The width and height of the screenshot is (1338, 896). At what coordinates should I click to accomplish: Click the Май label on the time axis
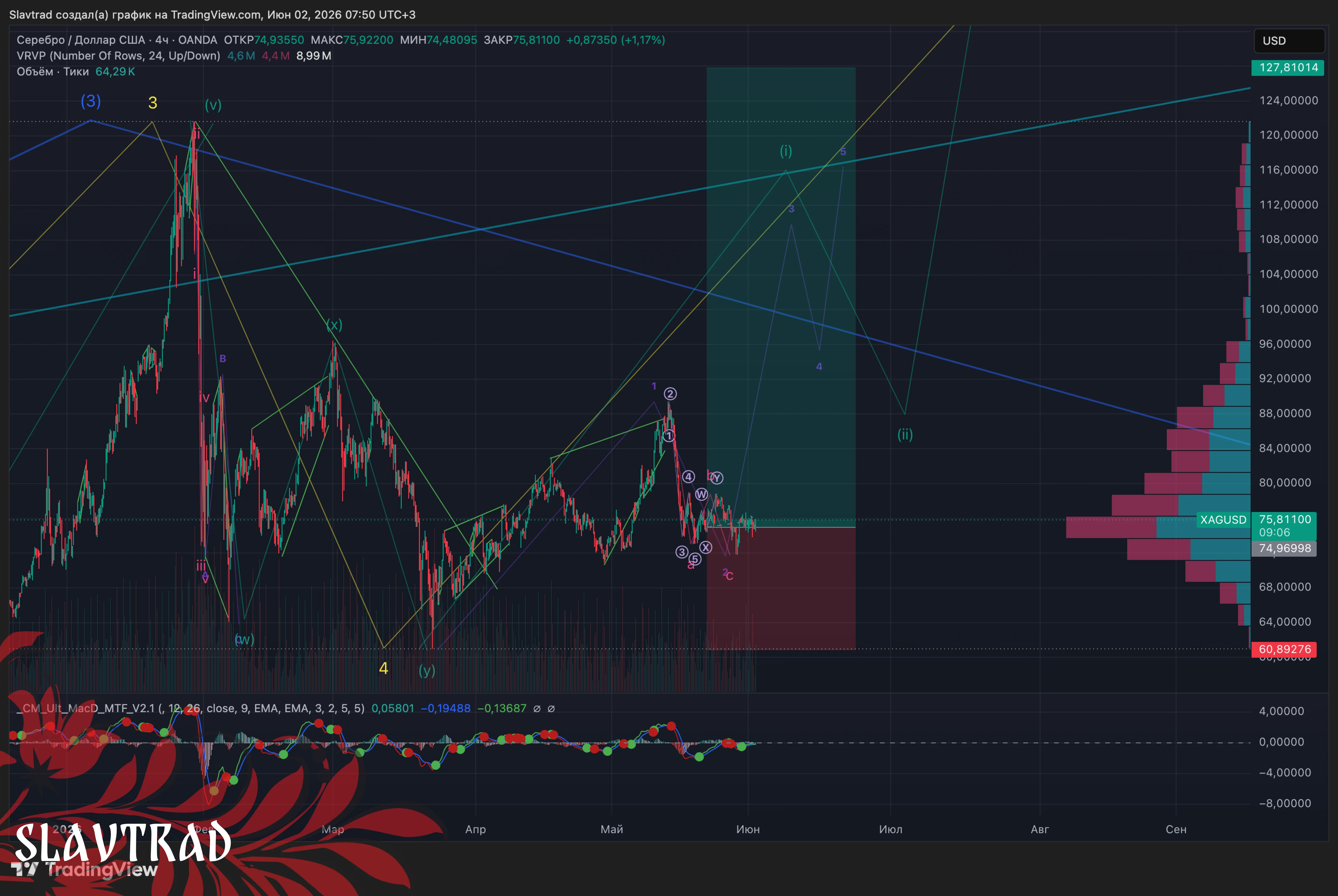(612, 830)
